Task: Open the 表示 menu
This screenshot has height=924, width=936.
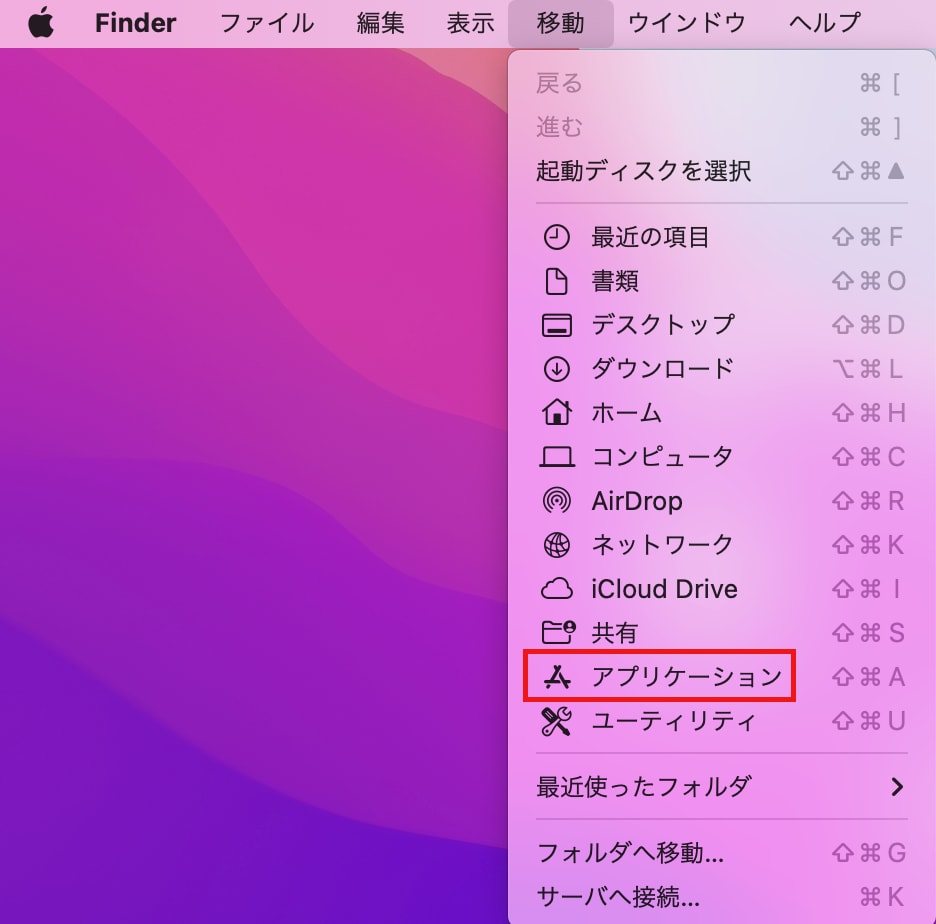Action: pos(470,23)
